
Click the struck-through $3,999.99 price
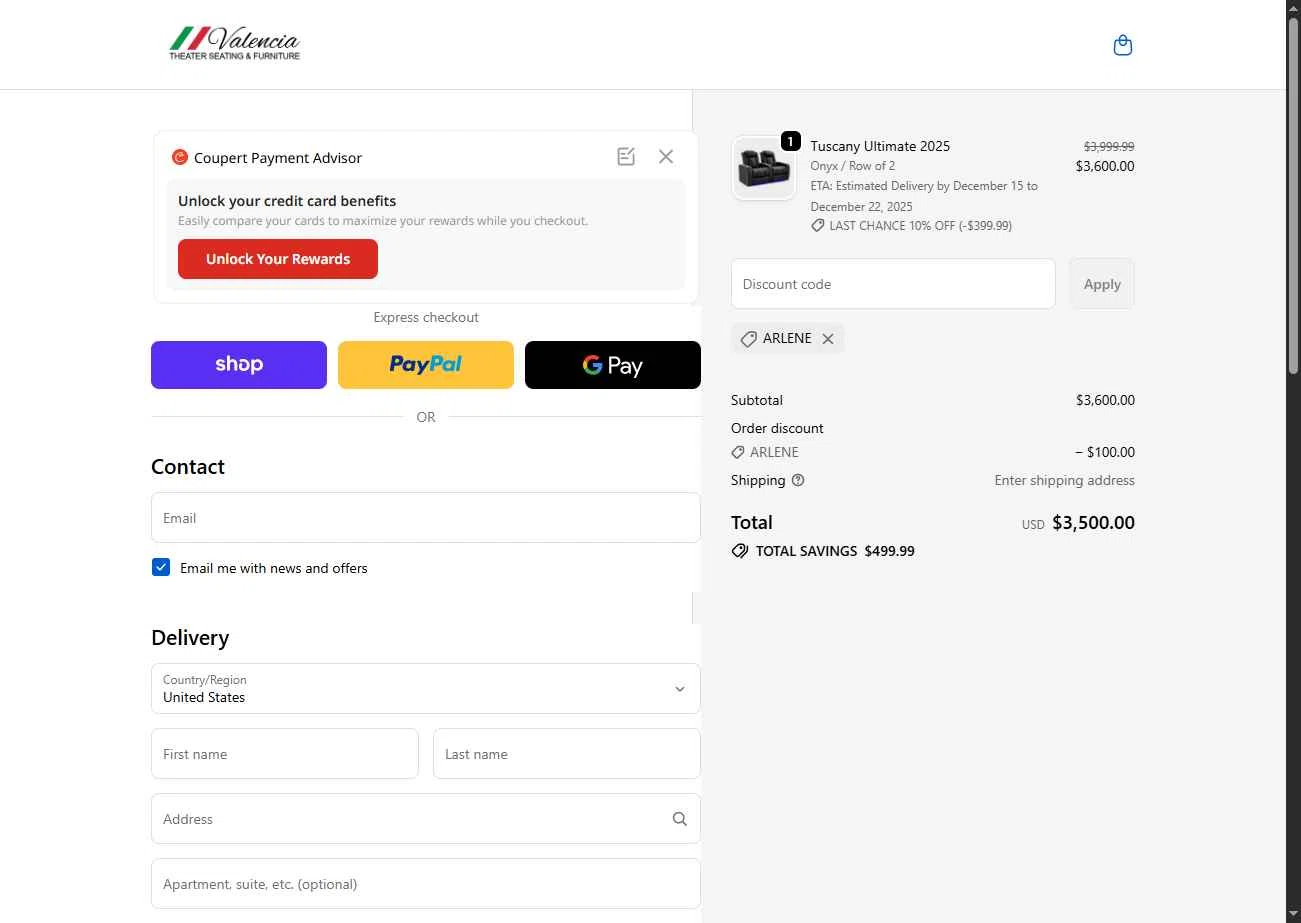(x=1109, y=146)
